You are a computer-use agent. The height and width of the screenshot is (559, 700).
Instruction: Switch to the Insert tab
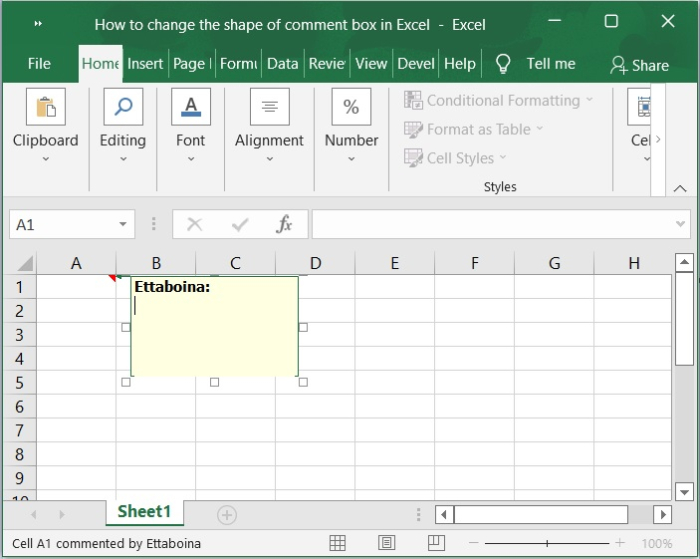(x=145, y=64)
